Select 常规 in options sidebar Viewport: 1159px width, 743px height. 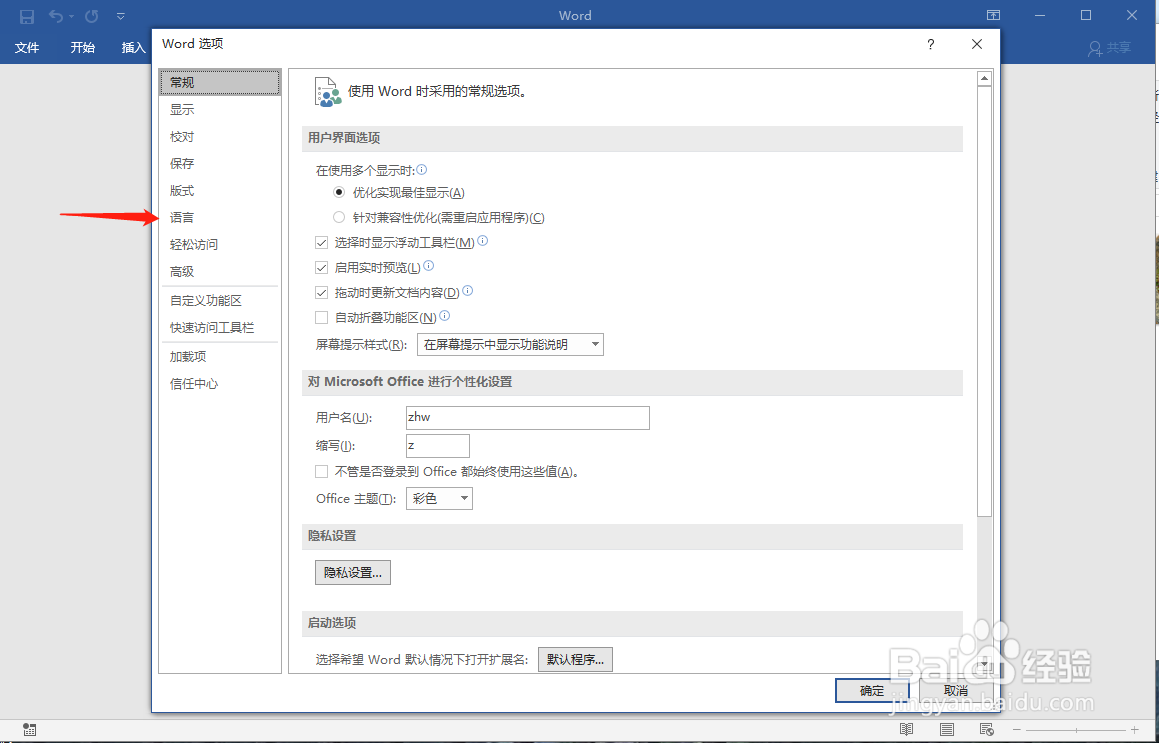220,82
